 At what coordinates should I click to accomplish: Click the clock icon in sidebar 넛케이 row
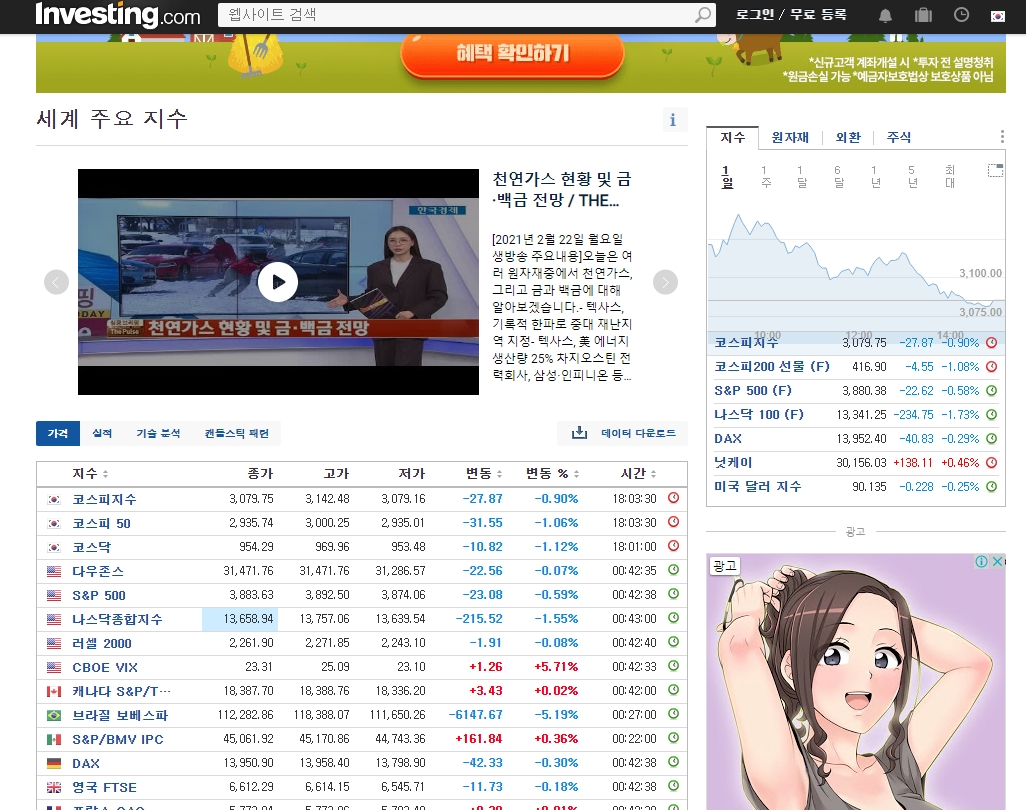click(991, 463)
